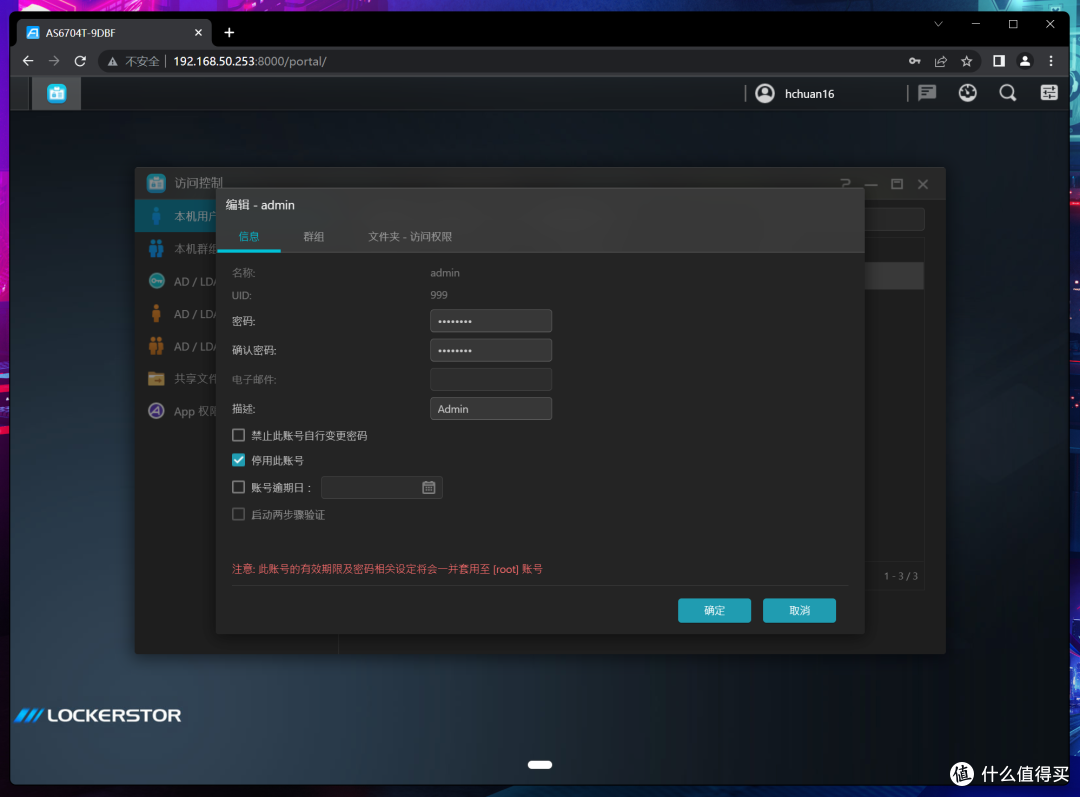Expand the Chrome tab search chevron
1080x797 pixels.
(938, 24)
